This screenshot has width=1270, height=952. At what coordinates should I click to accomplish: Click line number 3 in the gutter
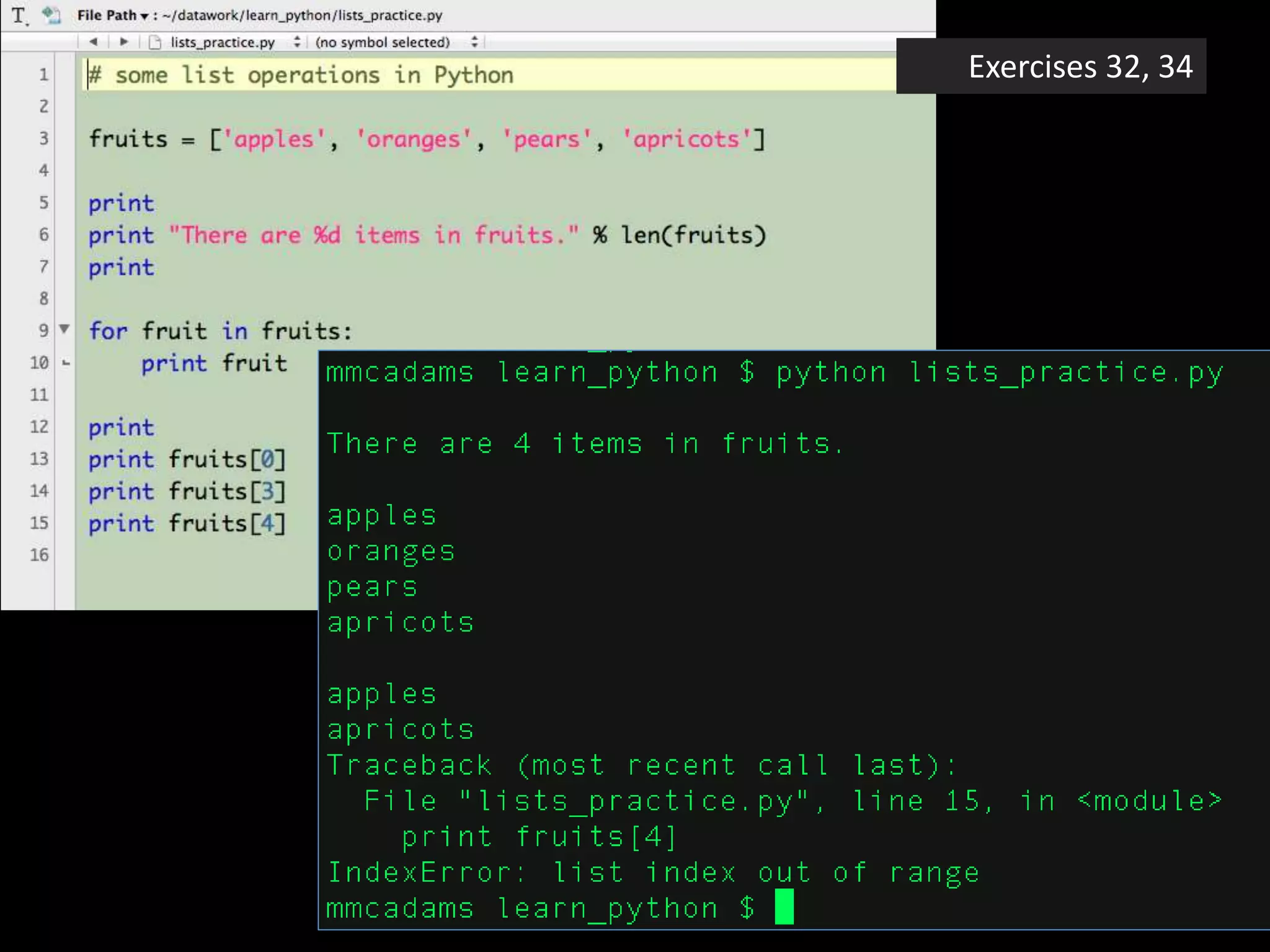coord(43,138)
